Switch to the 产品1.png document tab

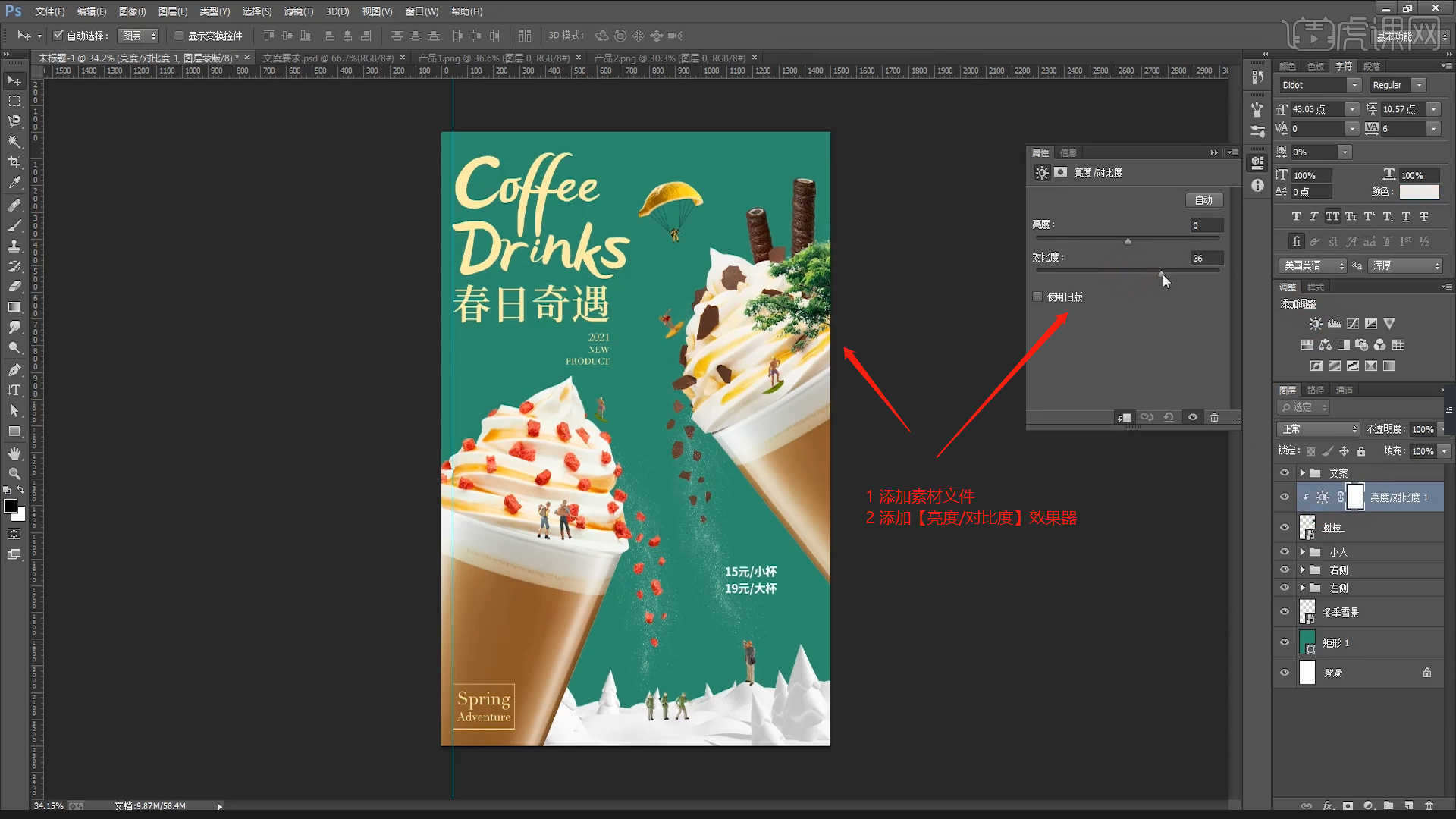click(x=494, y=58)
